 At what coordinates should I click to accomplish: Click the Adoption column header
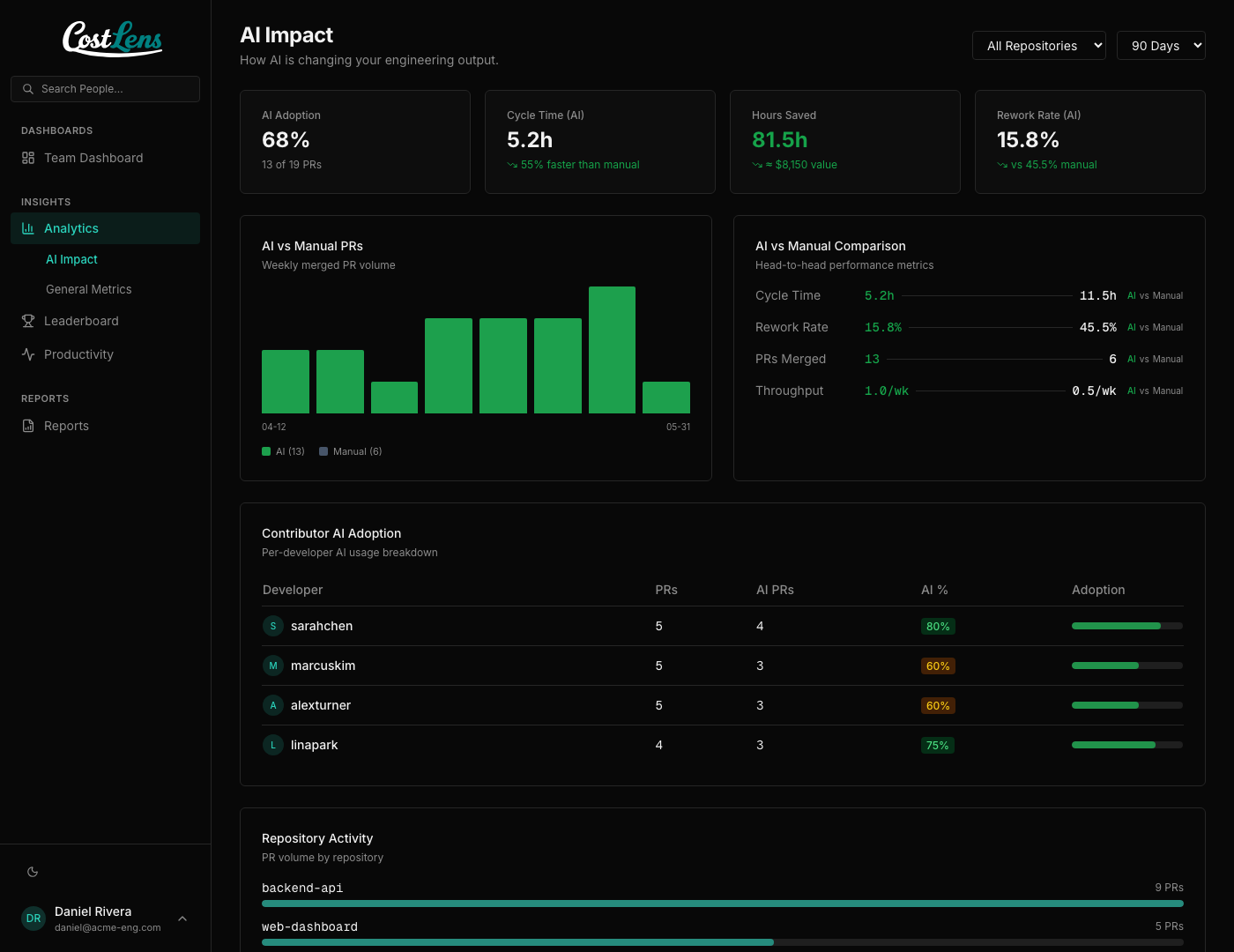(1098, 590)
